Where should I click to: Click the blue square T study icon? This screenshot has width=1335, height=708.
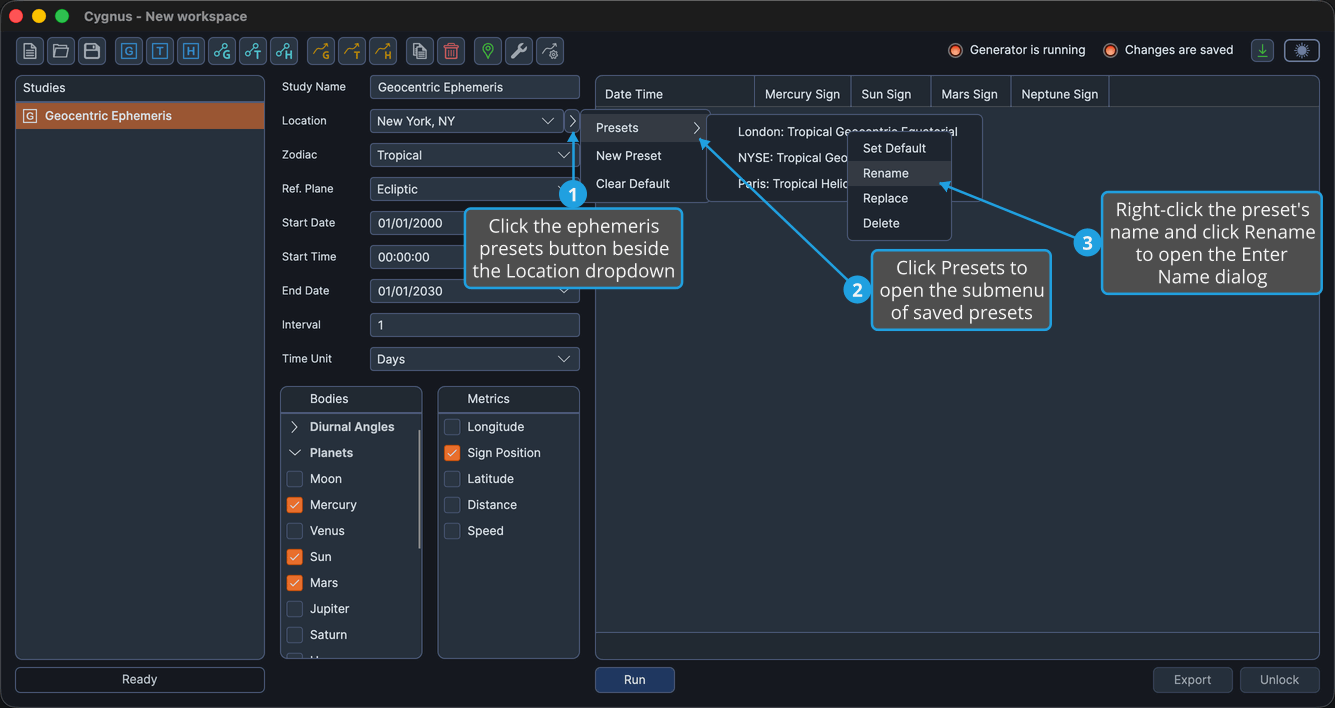coord(160,51)
